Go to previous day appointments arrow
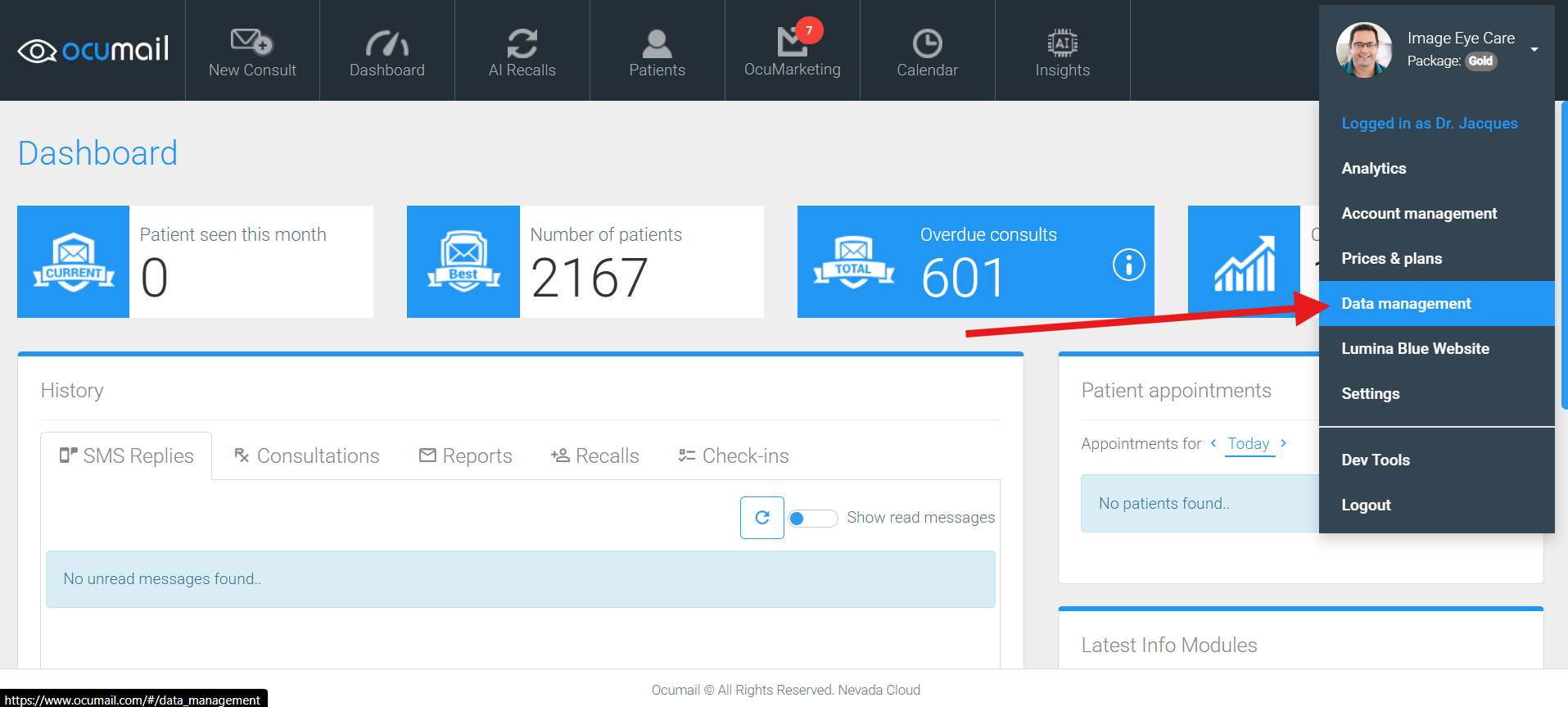Screen dimensions: 1568x707 coord(1213,443)
